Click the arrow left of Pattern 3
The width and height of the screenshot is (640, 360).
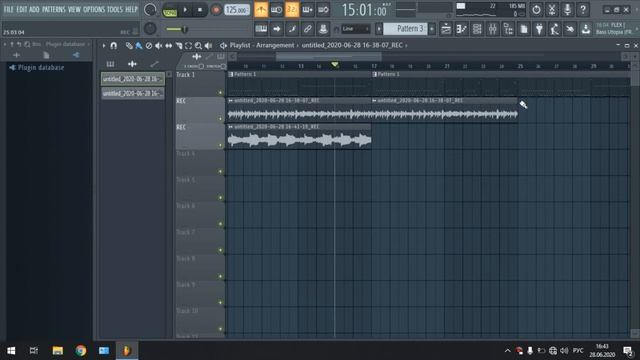point(379,29)
